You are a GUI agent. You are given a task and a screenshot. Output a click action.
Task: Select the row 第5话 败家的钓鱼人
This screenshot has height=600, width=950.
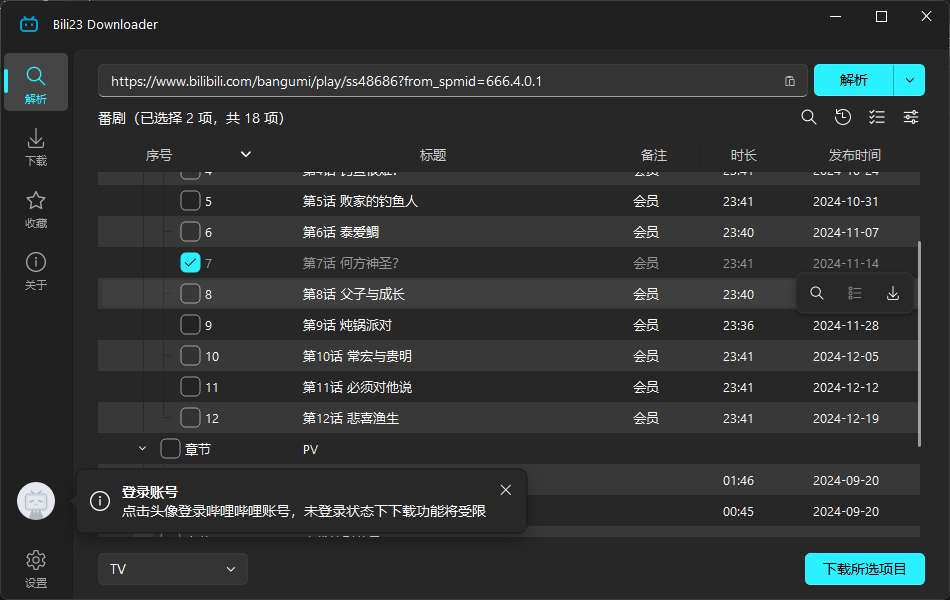click(509, 201)
